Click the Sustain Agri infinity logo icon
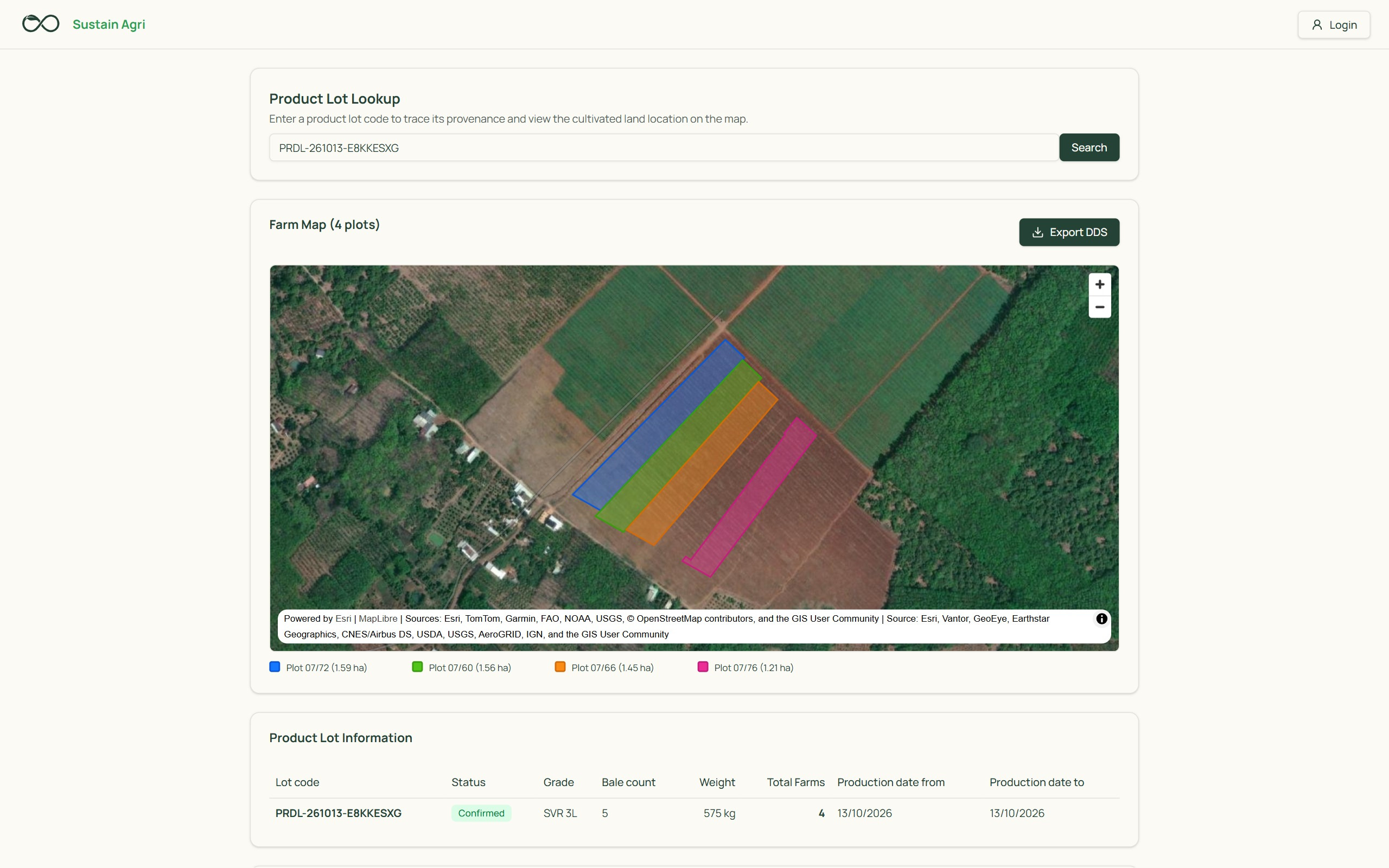 coord(41,23)
